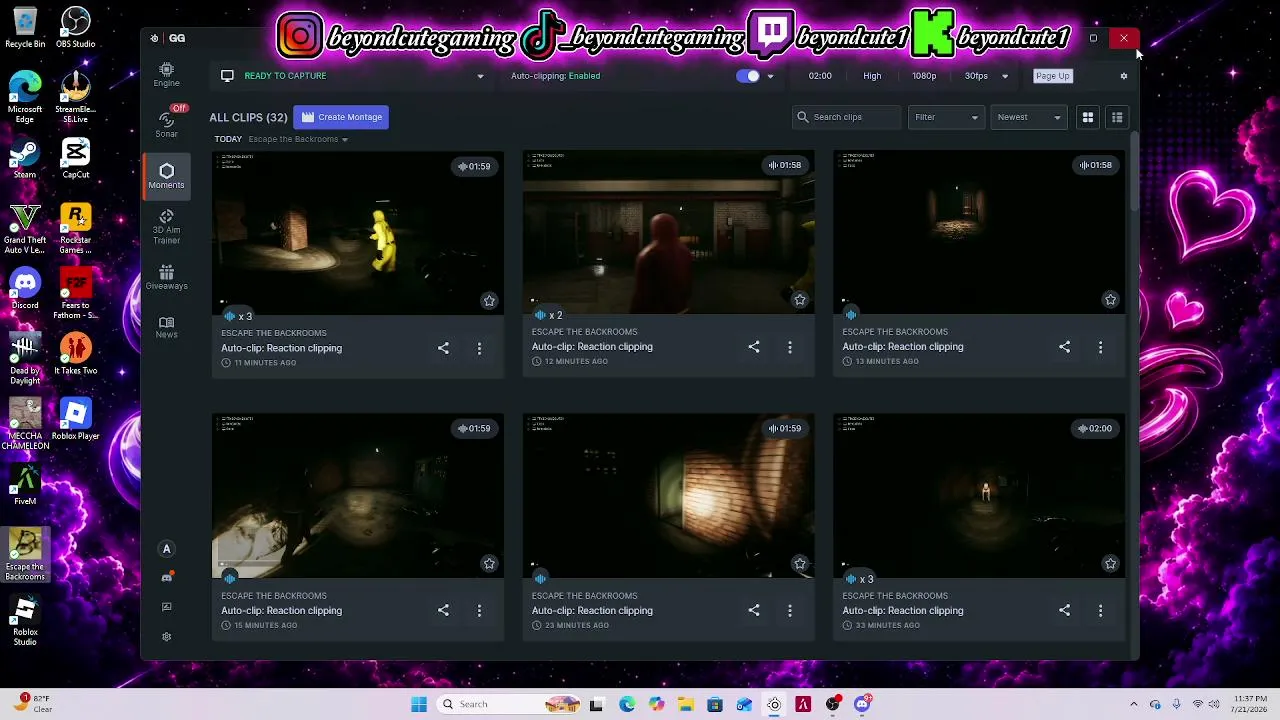Share the clip from 15 minutes ago
Viewport: 1280px width, 720px height.
(x=443, y=610)
